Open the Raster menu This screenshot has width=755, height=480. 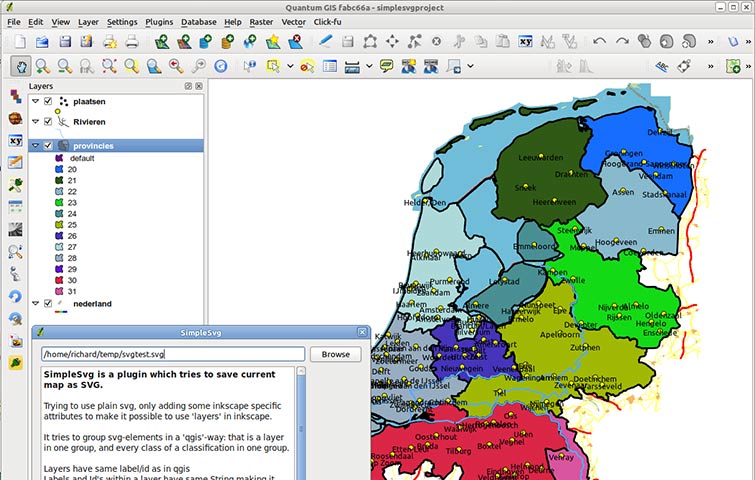[x=261, y=22]
